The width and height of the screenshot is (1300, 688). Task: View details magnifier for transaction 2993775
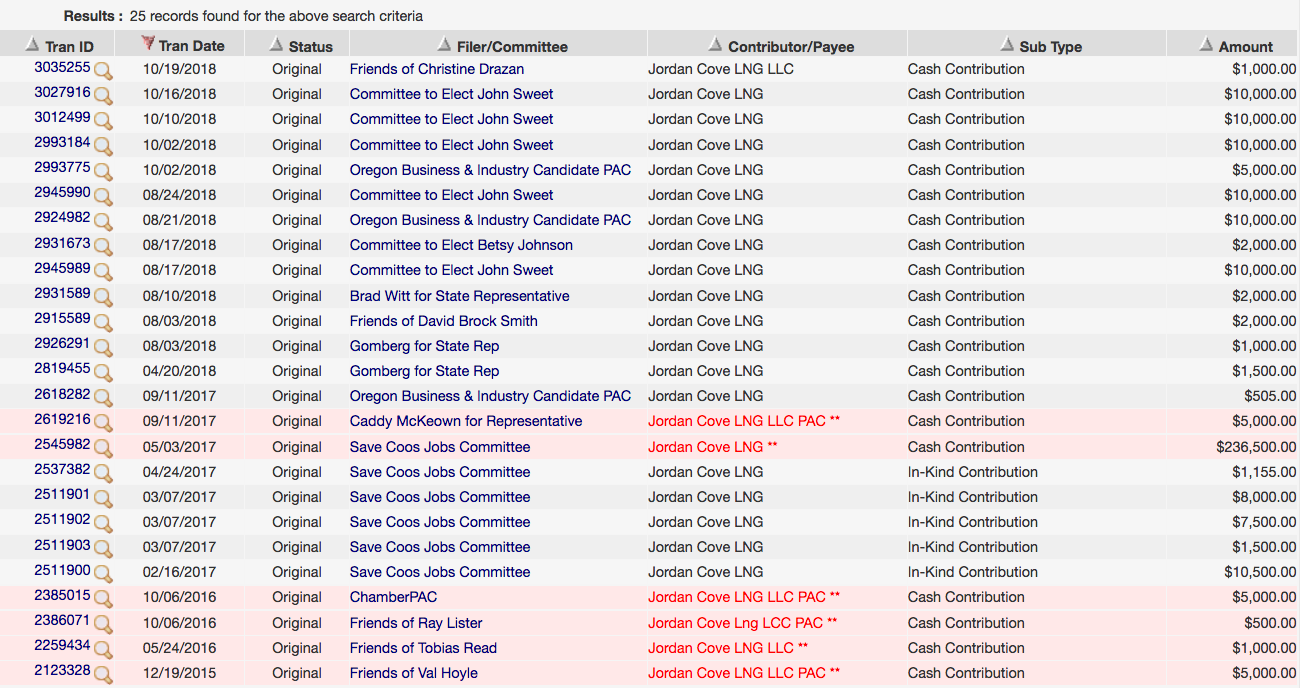(x=103, y=172)
